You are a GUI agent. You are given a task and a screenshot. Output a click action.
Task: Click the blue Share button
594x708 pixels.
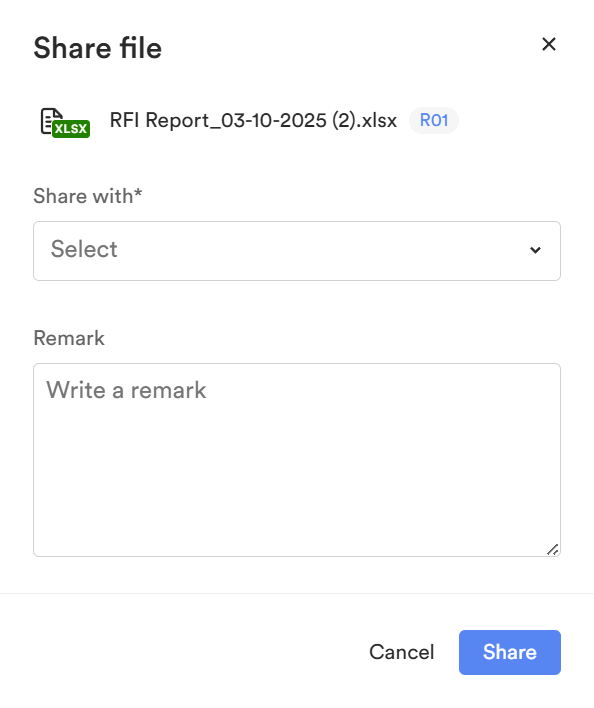[x=510, y=652]
